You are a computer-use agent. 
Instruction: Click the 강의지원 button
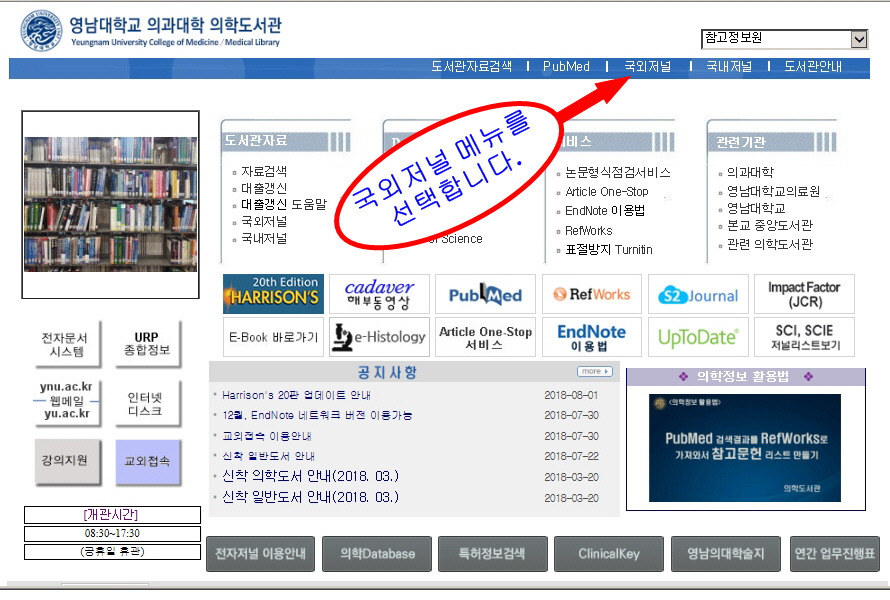pyautogui.click(x=68, y=461)
